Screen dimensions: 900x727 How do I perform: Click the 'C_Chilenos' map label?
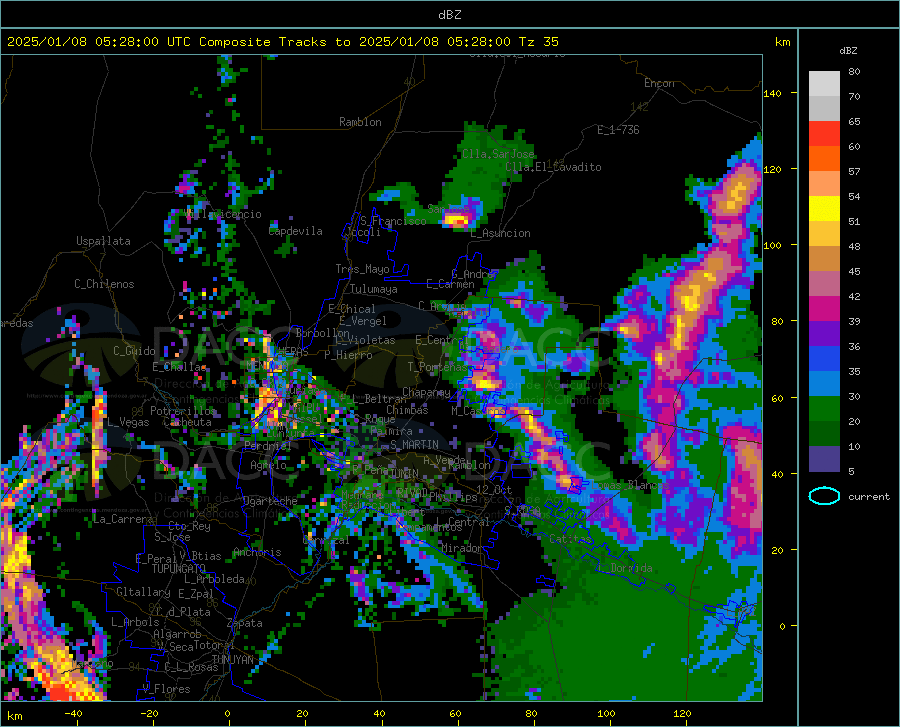coord(104,284)
